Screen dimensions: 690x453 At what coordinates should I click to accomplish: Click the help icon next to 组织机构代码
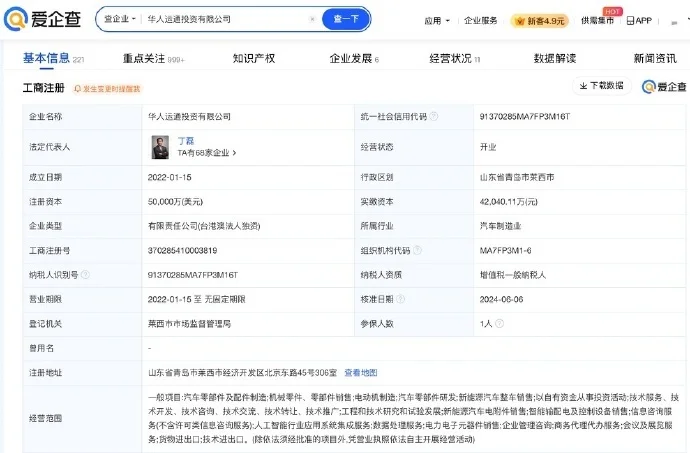click(x=417, y=250)
